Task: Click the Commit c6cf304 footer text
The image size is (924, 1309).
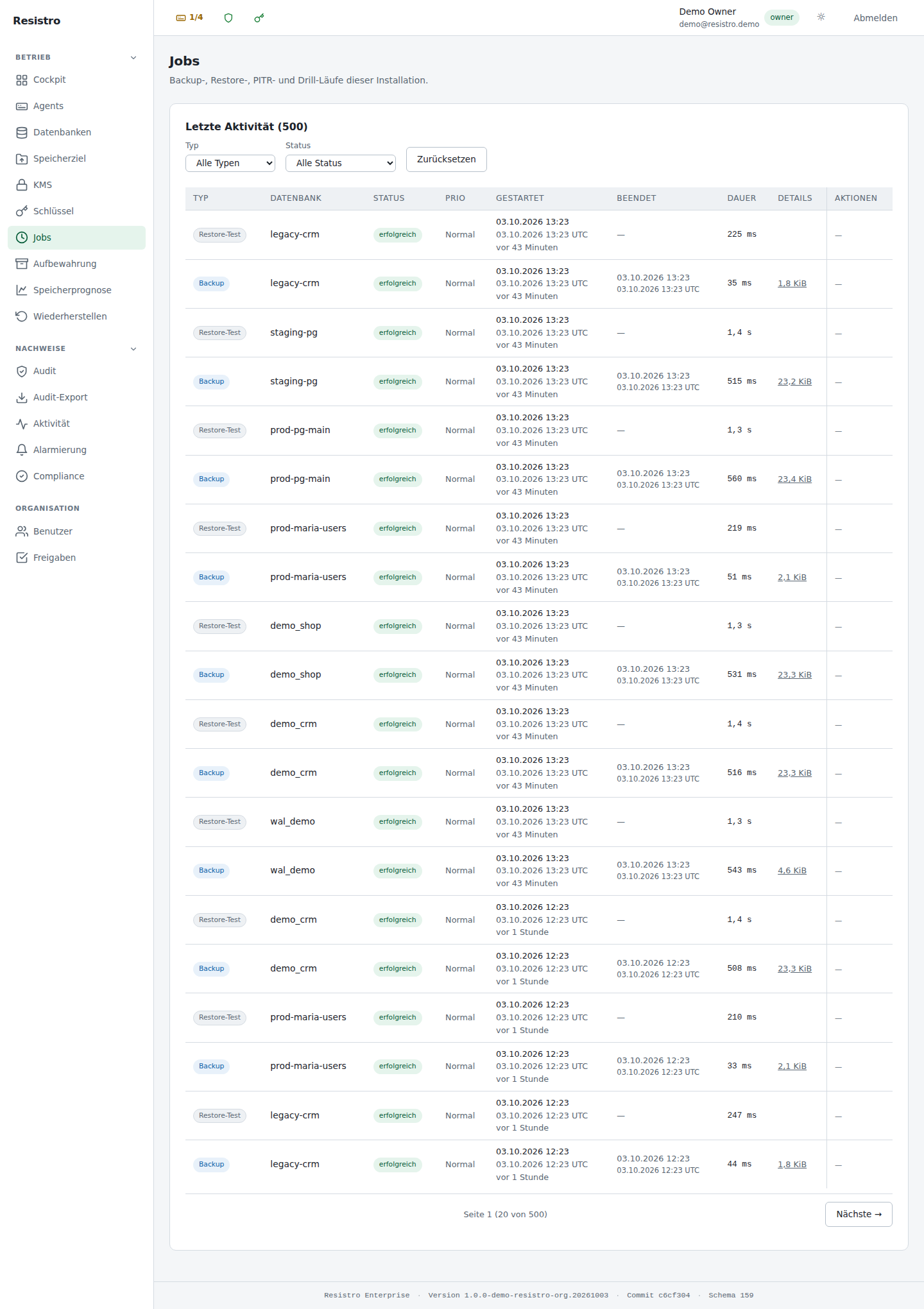Action: coord(658,1296)
